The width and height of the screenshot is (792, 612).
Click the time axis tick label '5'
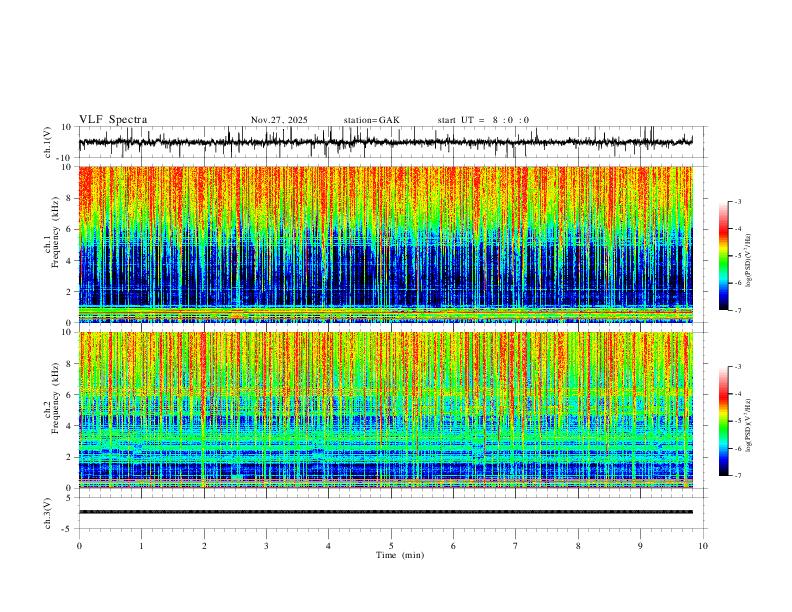tap(391, 546)
